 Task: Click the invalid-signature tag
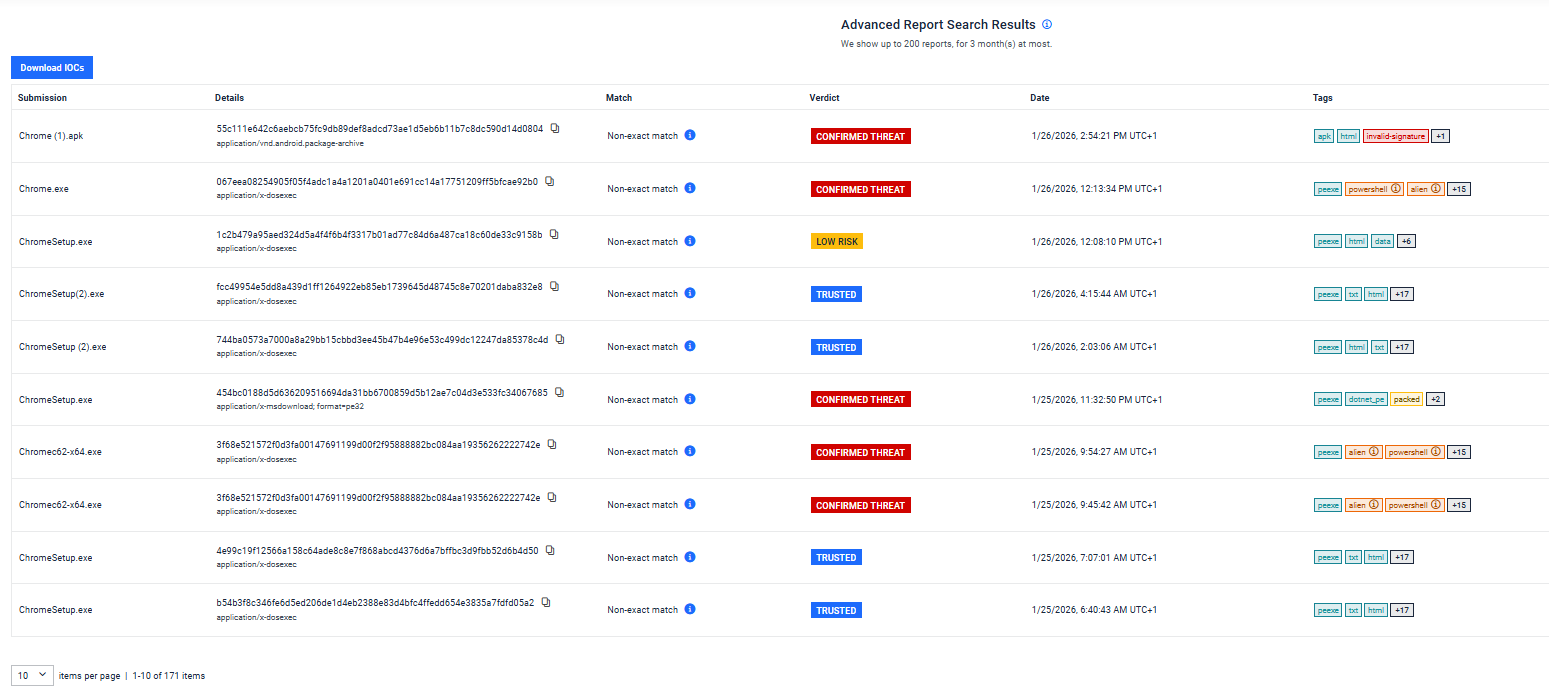click(1395, 136)
